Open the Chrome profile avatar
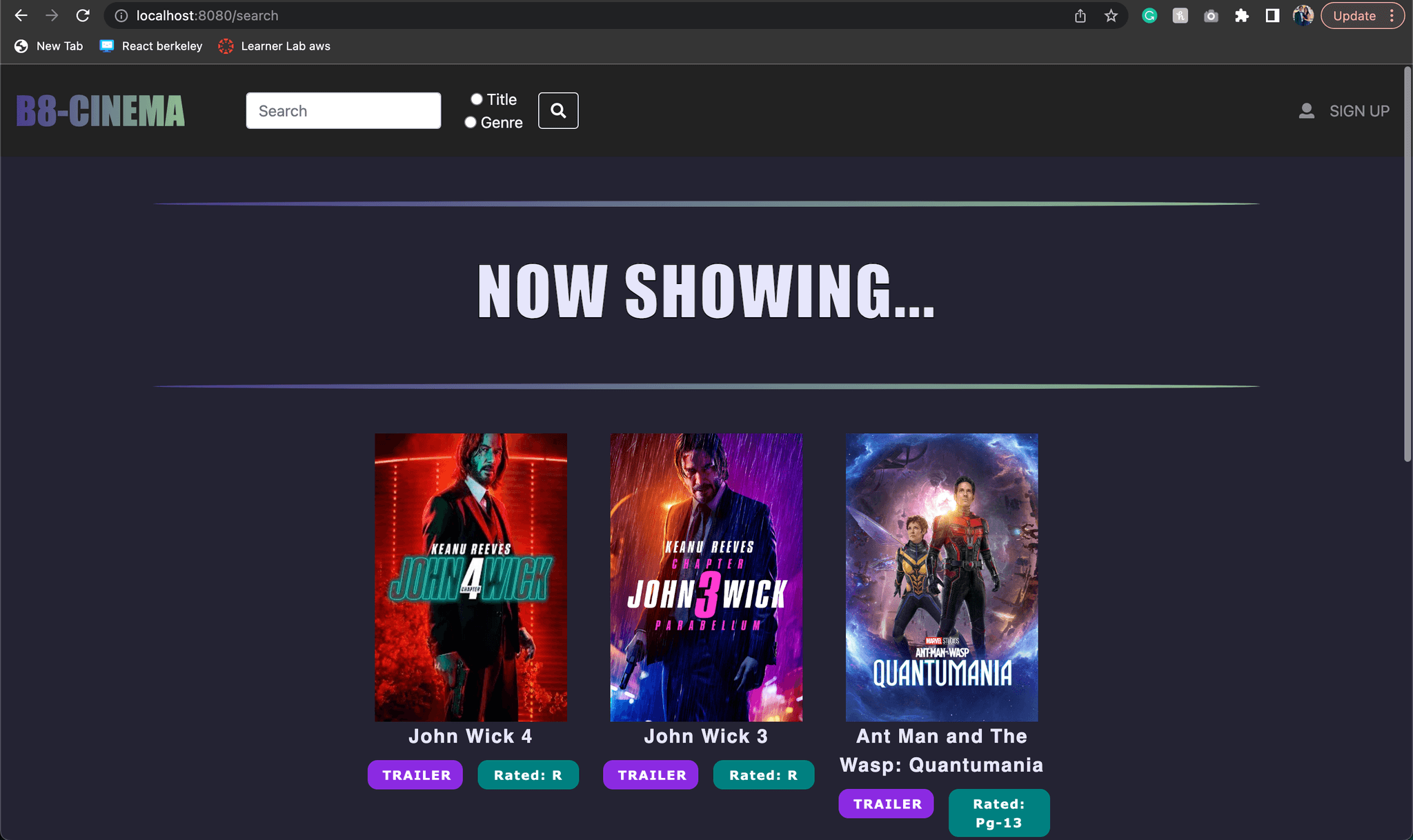The image size is (1413, 840). pos(1303,15)
